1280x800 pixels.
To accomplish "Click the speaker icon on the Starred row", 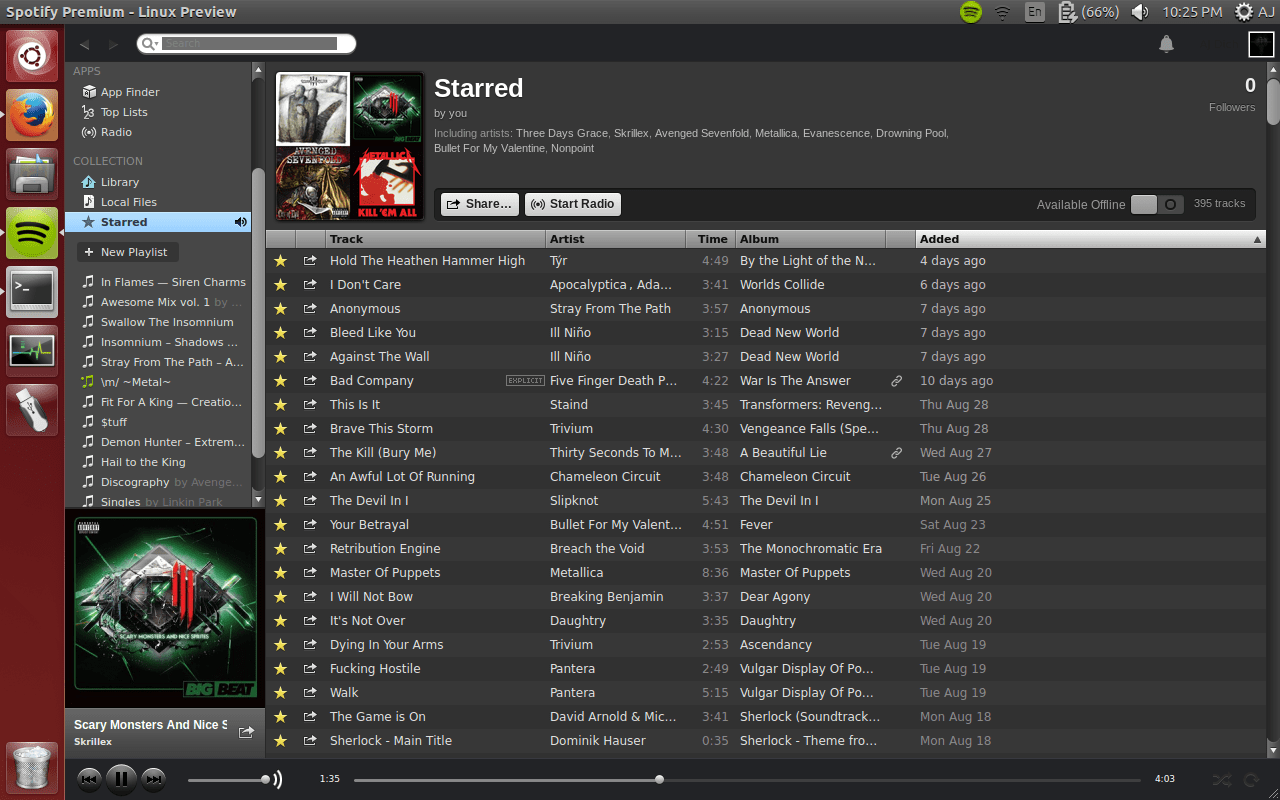I will click(x=241, y=222).
